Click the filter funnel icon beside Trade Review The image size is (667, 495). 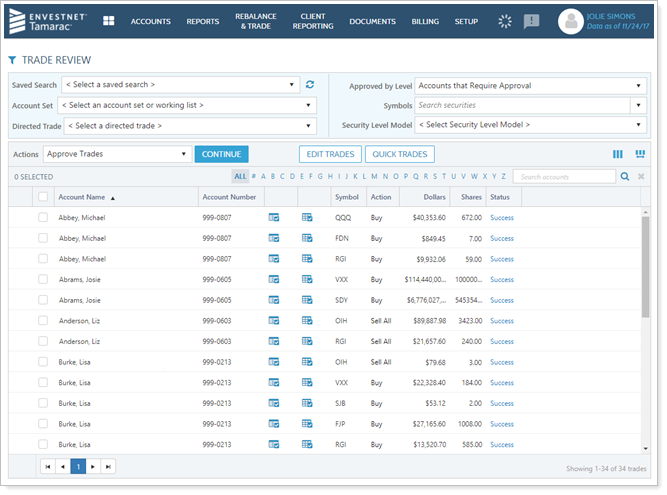(12, 60)
